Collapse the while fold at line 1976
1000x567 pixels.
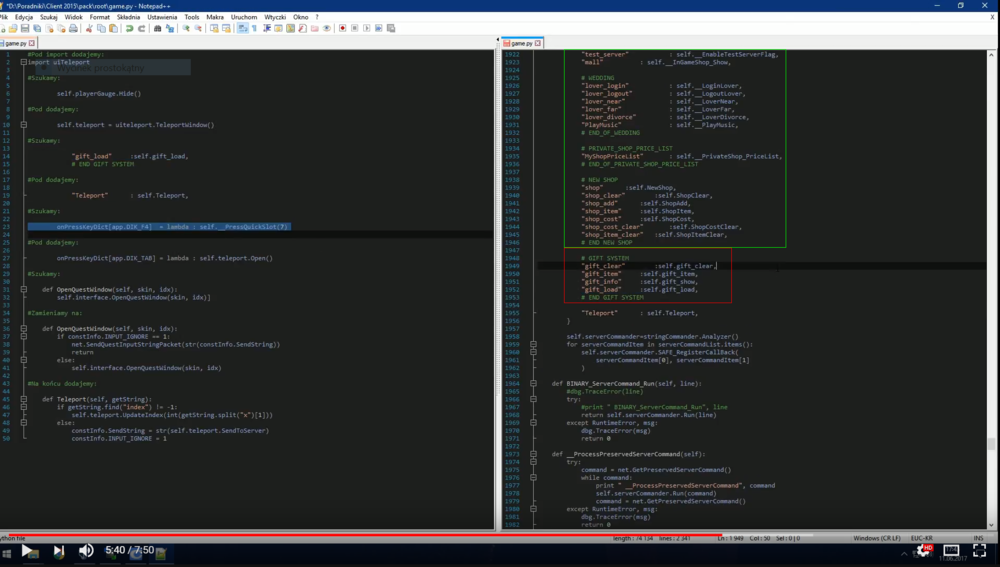pos(533,478)
